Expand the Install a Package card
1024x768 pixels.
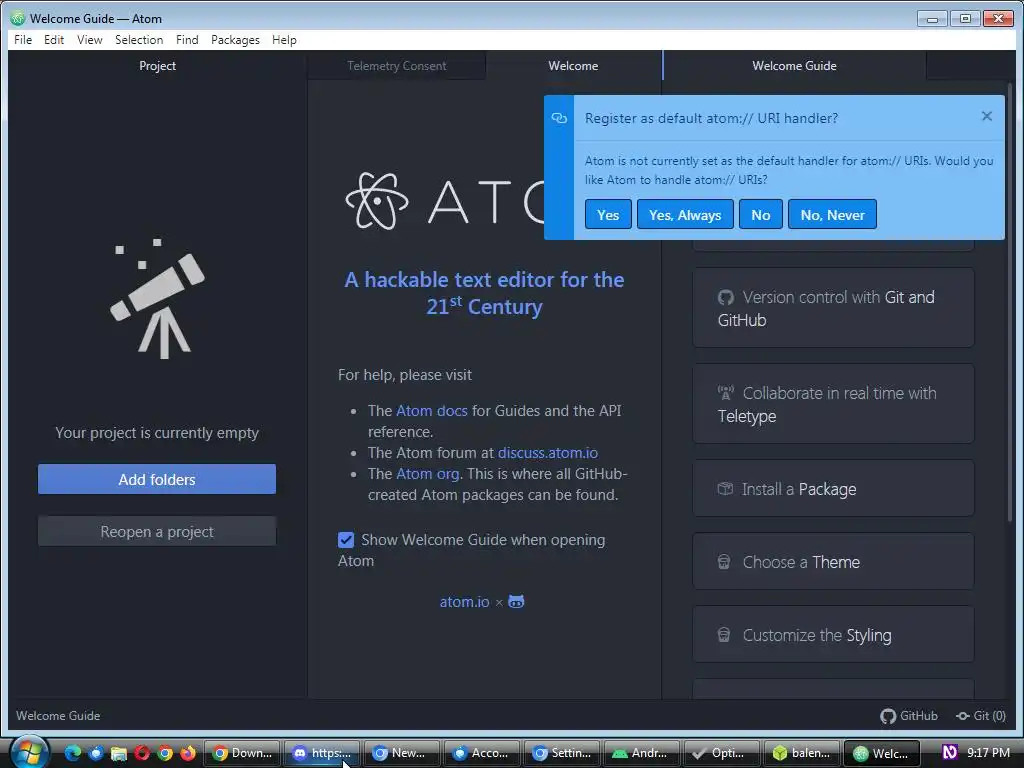[833, 488]
